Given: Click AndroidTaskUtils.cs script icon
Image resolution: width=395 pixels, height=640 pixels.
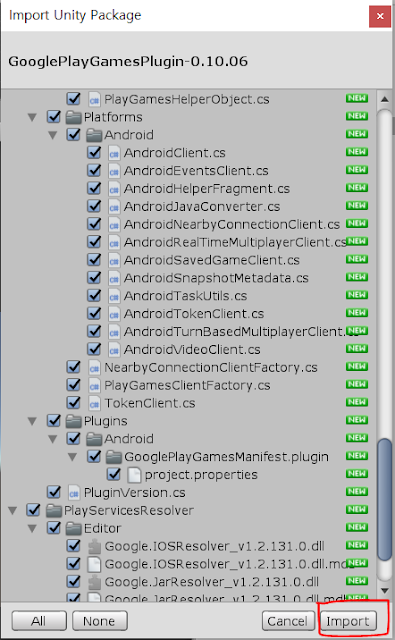Looking at the screenshot, I should [x=114, y=296].
